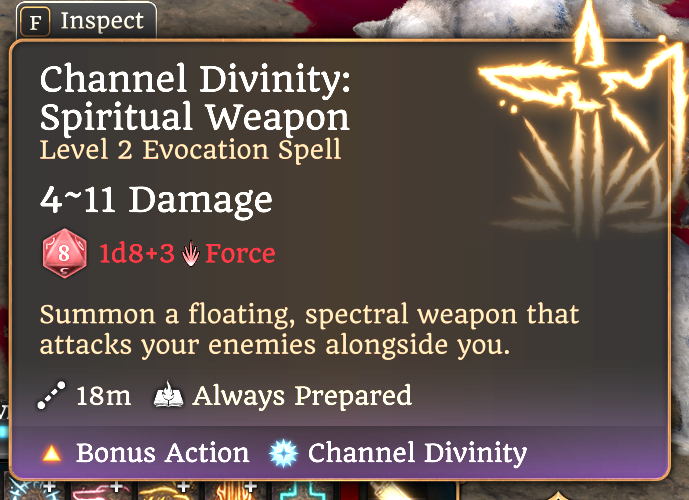Select the yellow glowing spell hotbar slot
689x500 pixels.
168,491
